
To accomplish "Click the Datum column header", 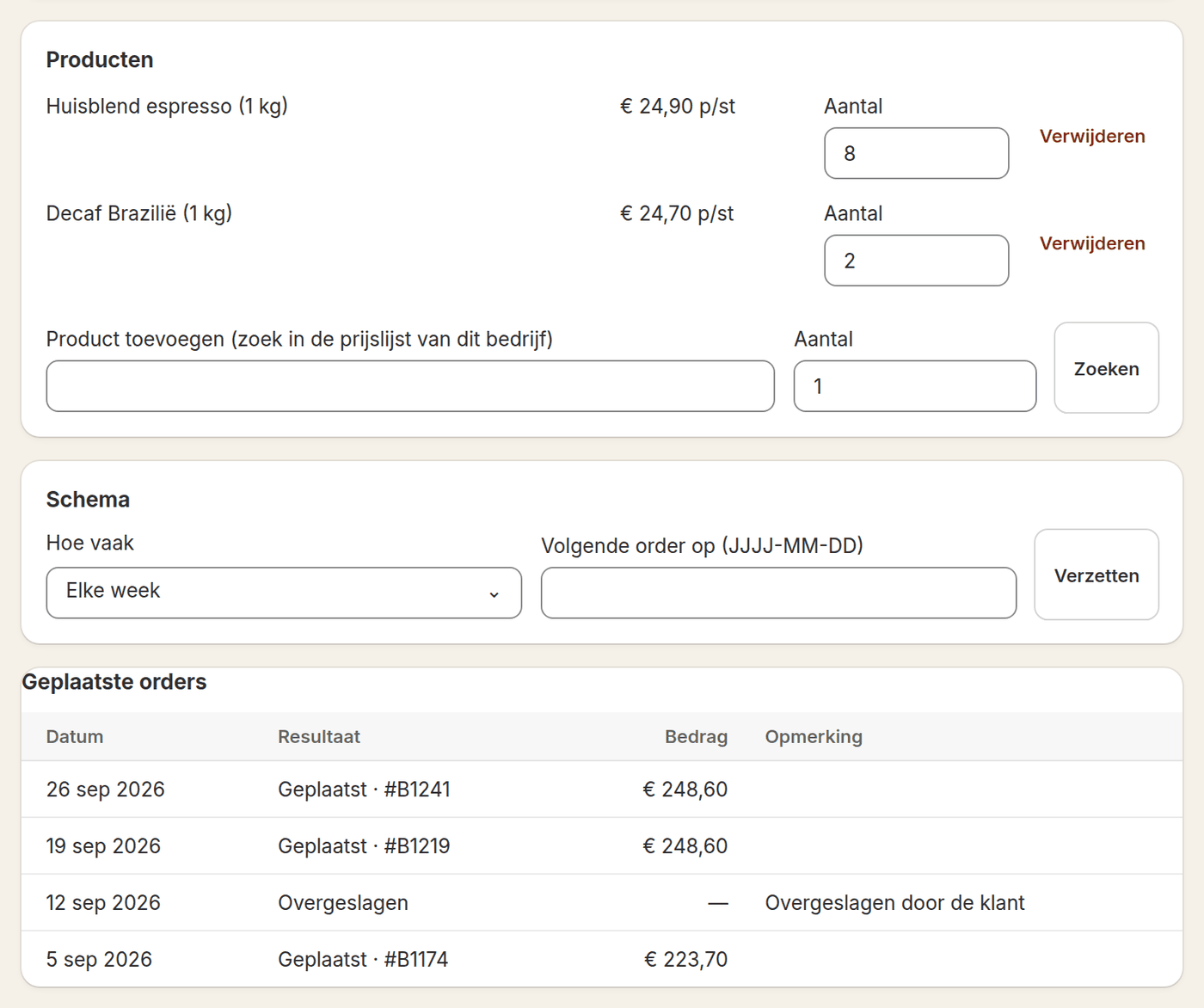I will pyautogui.click(x=75, y=737).
